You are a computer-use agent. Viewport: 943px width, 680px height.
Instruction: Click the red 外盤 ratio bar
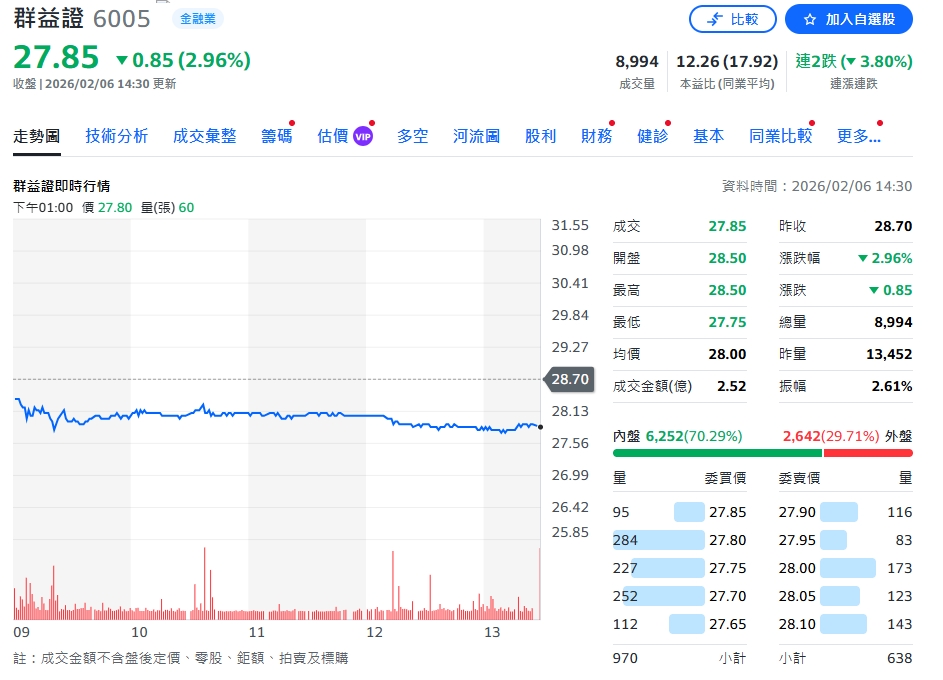click(868, 453)
